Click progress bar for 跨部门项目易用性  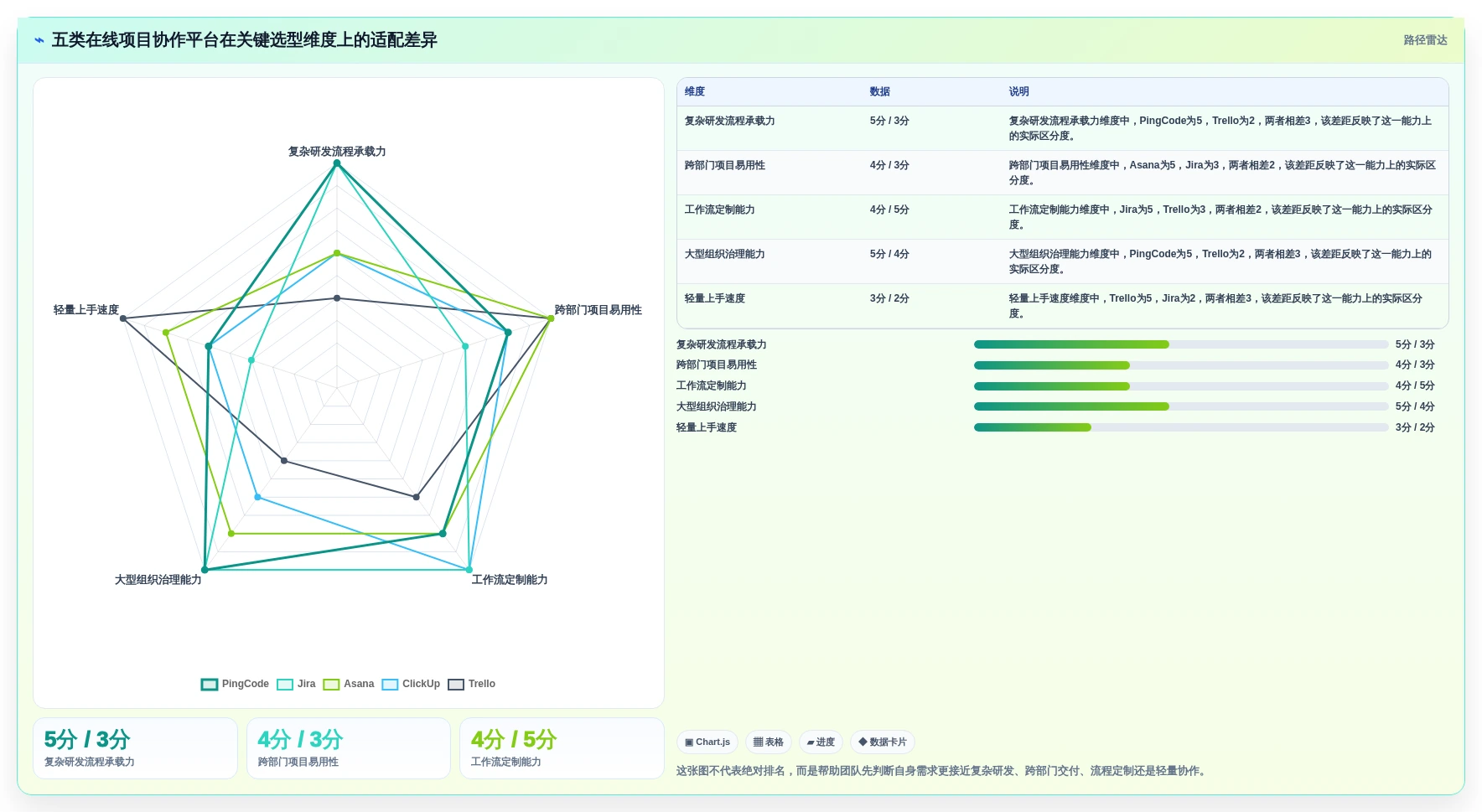(1181, 365)
